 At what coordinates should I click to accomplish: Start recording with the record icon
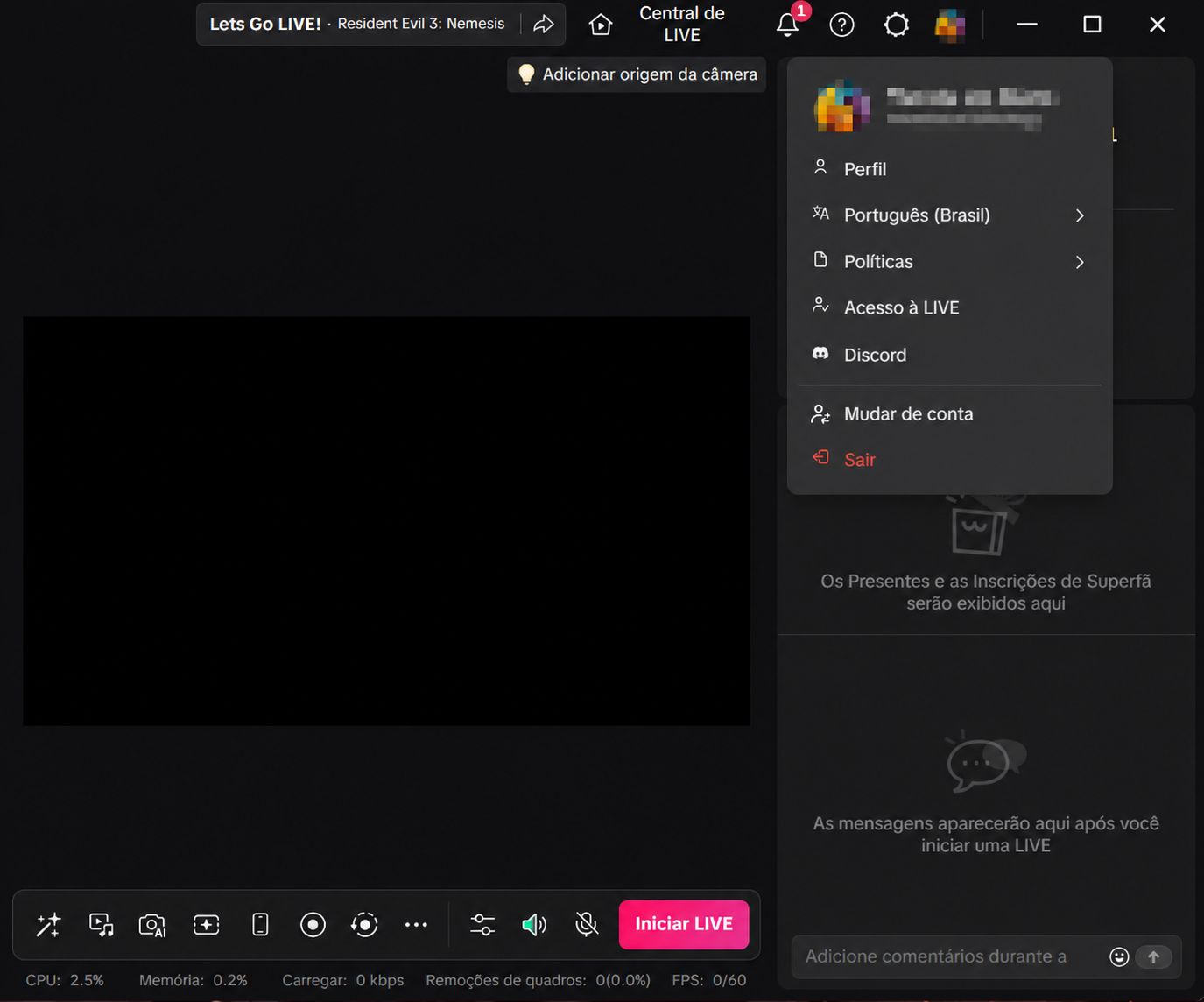click(313, 924)
